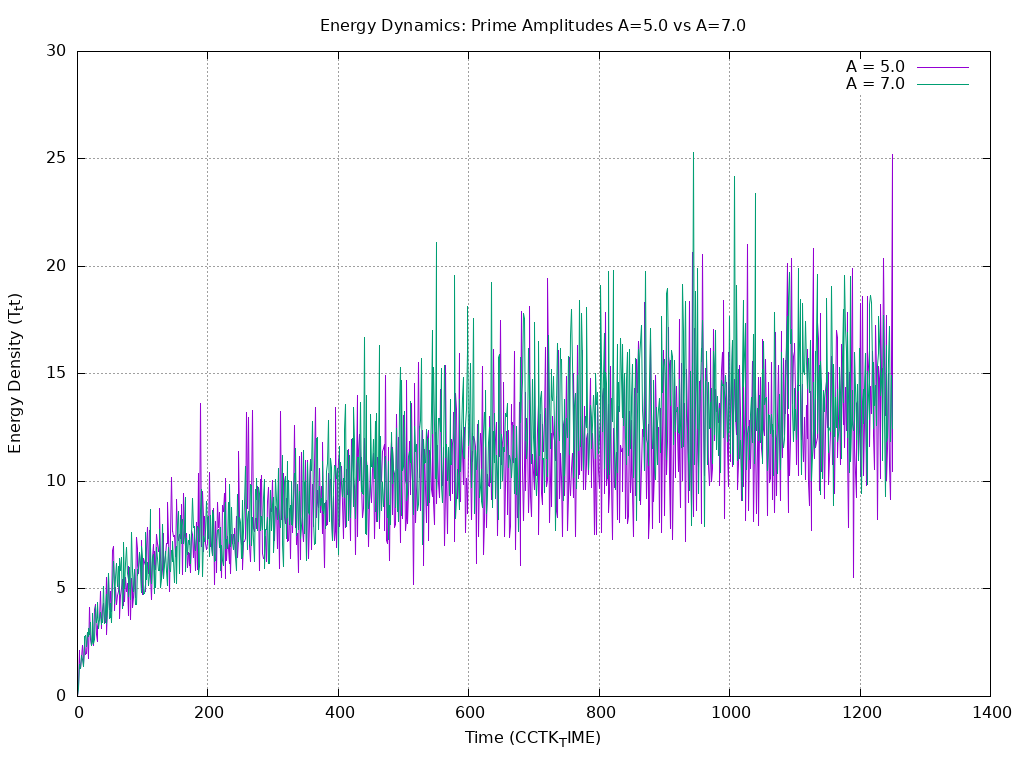Select the chart title text
The height and width of the screenshot is (768, 1024).
[x=532, y=25]
